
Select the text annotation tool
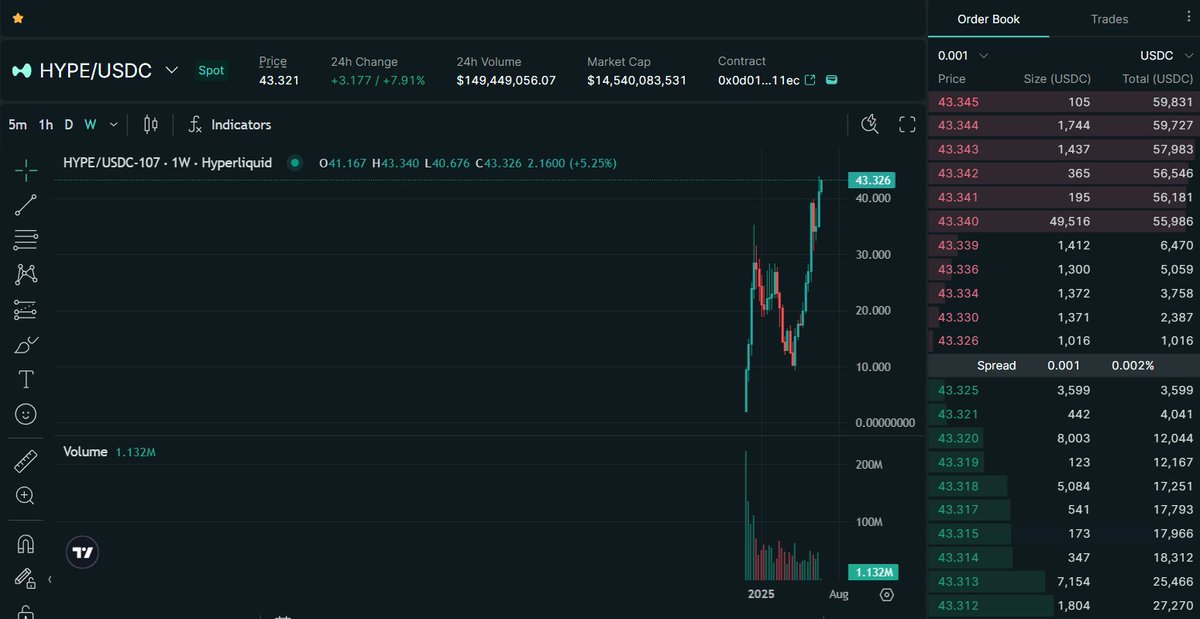25,379
